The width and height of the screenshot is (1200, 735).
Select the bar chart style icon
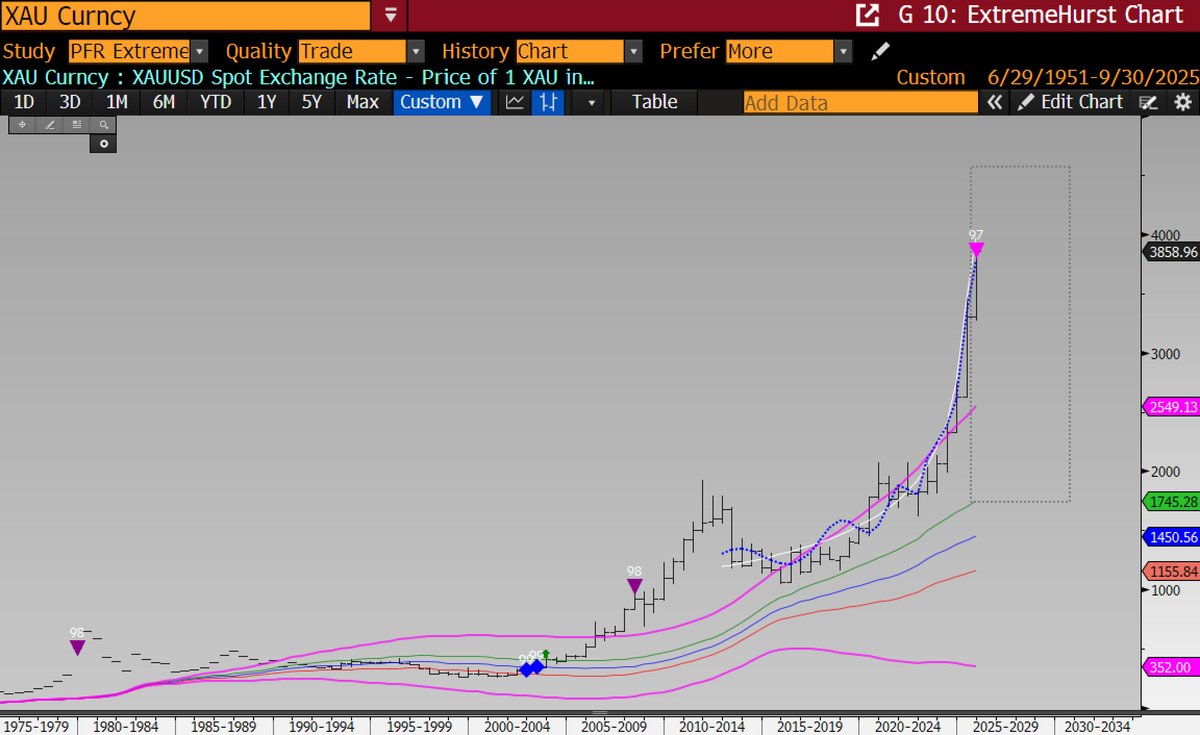point(547,102)
